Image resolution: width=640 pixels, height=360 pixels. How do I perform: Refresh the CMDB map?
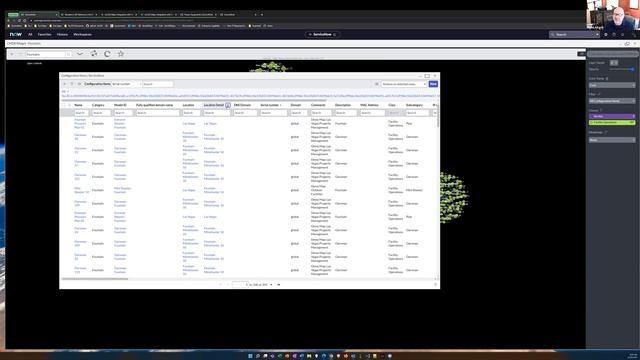tap(107, 54)
